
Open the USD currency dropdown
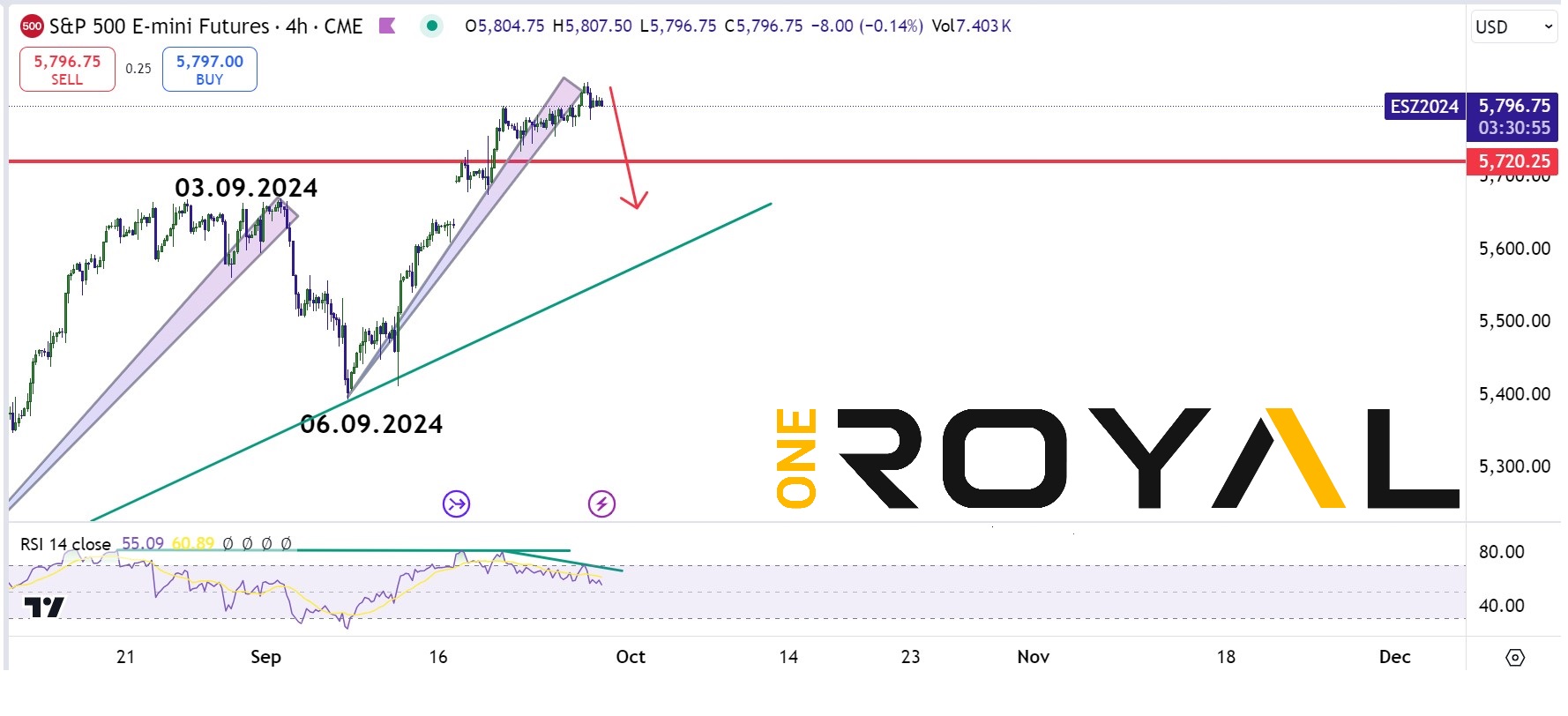click(x=1513, y=27)
